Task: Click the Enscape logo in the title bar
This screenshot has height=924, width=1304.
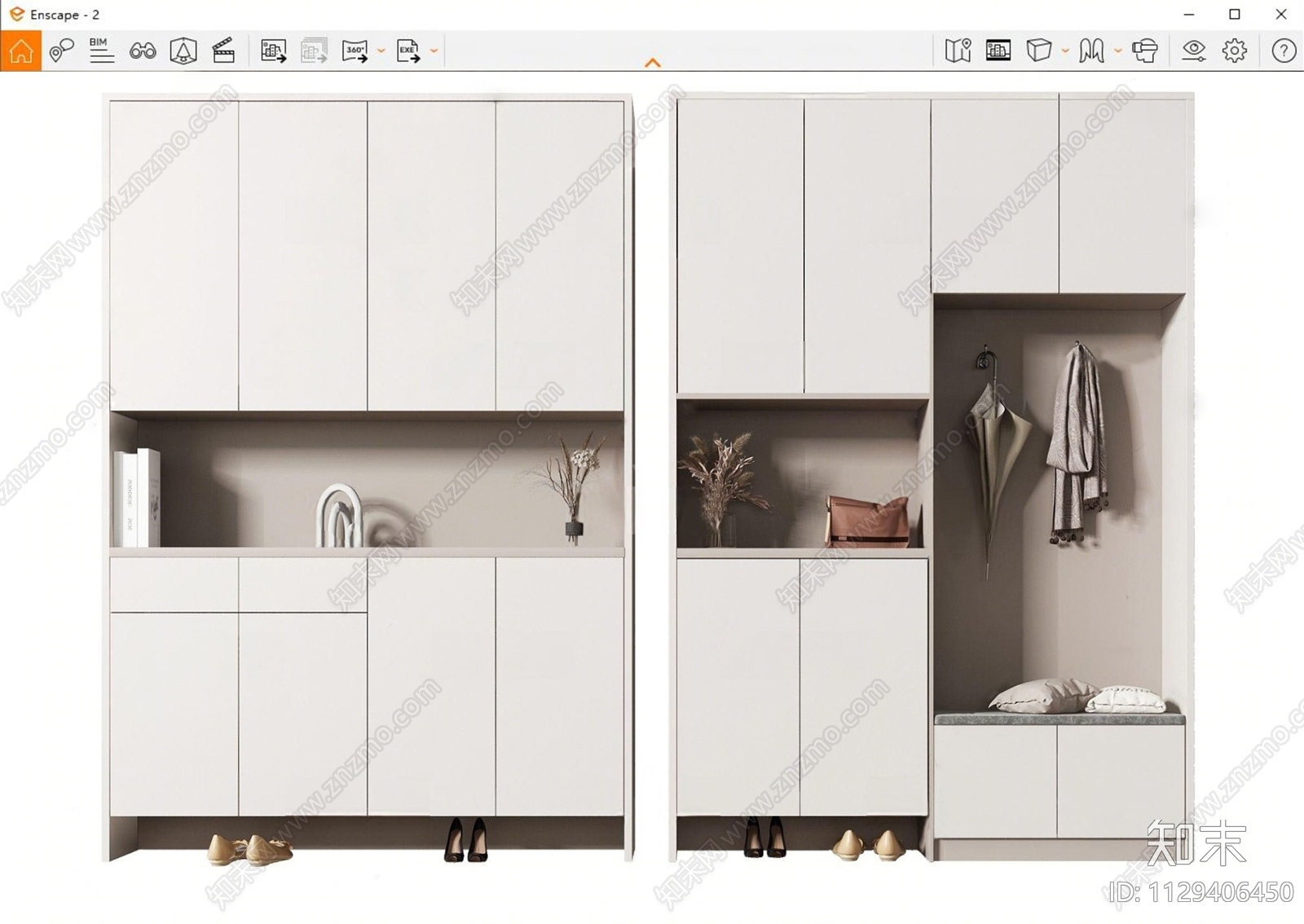Action: point(17,14)
